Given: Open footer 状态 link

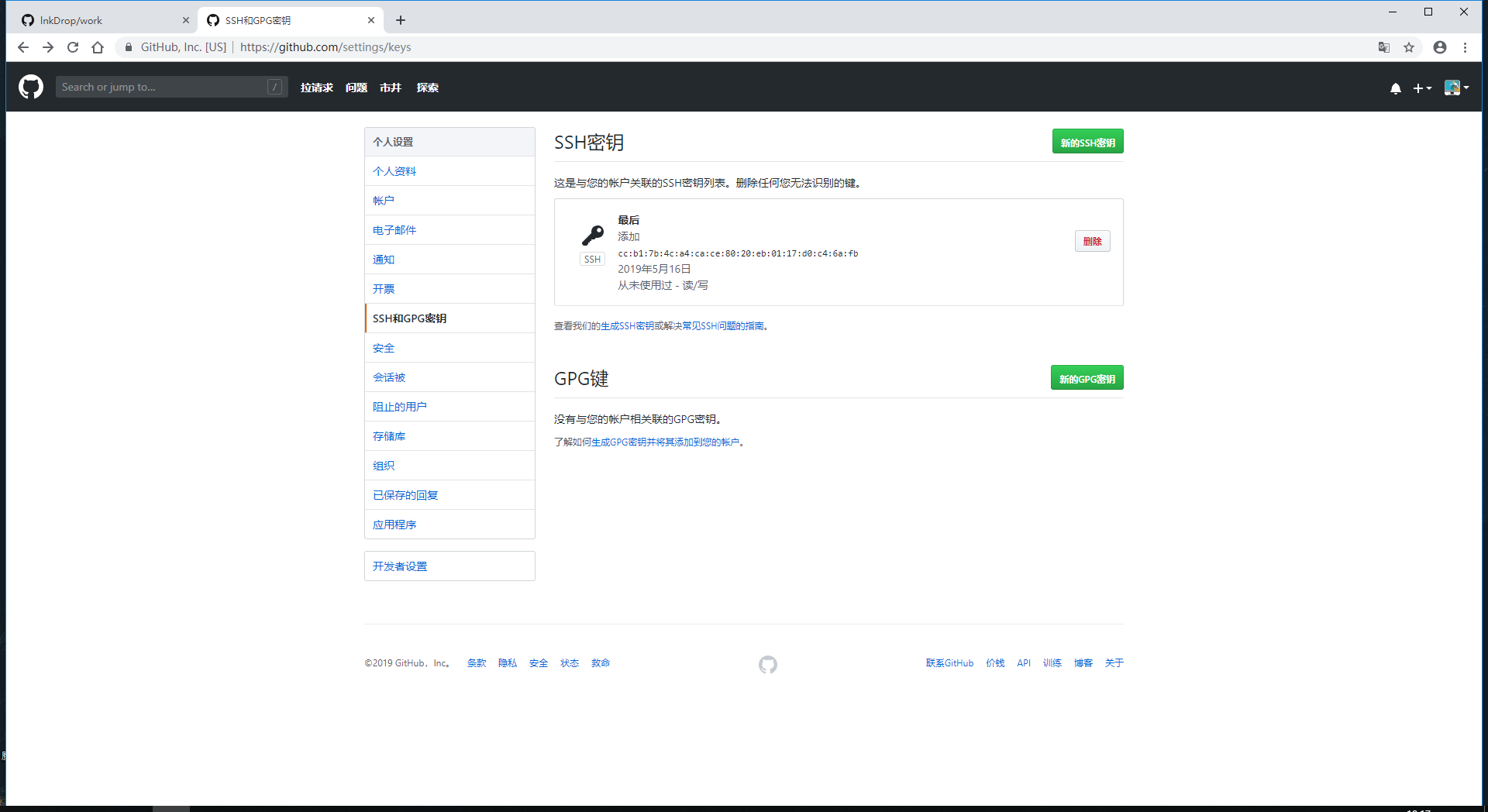Looking at the screenshot, I should point(570,663).
